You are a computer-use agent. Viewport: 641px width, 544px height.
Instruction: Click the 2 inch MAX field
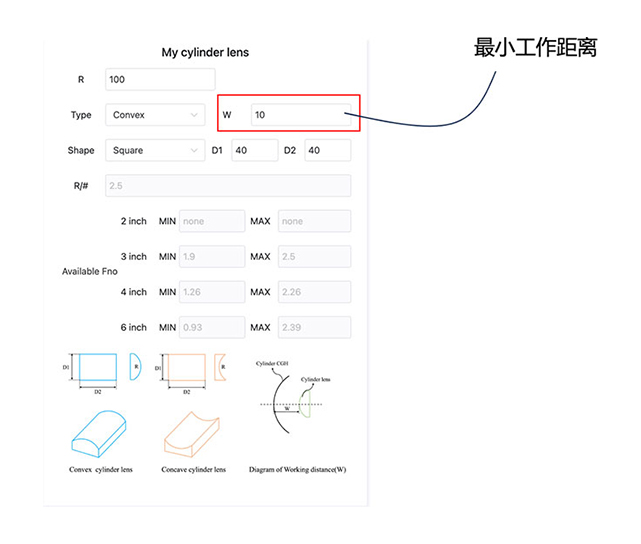(314, 222)
